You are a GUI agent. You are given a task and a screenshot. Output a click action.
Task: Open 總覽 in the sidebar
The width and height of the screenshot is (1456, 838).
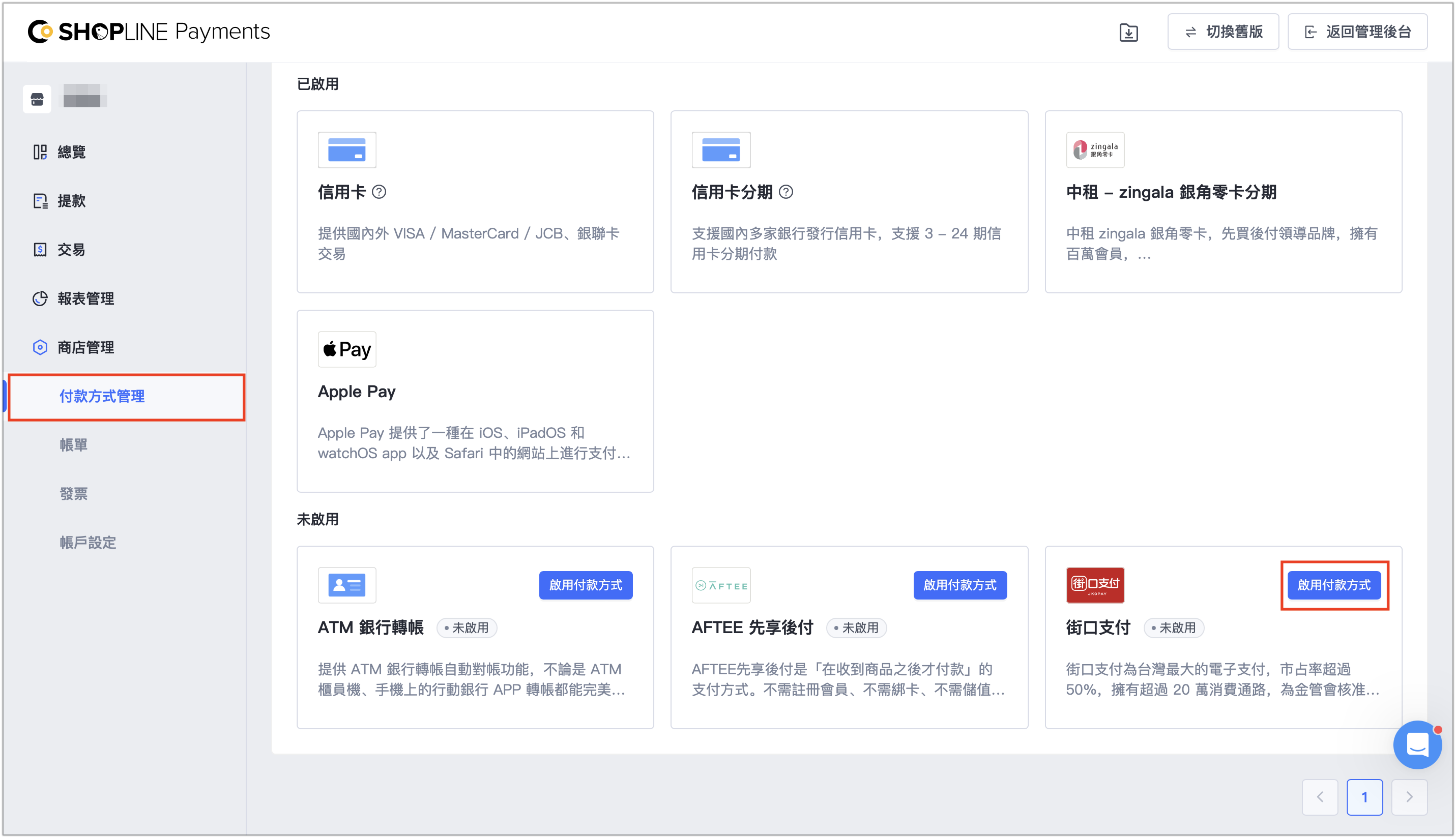tap(71, 152)
